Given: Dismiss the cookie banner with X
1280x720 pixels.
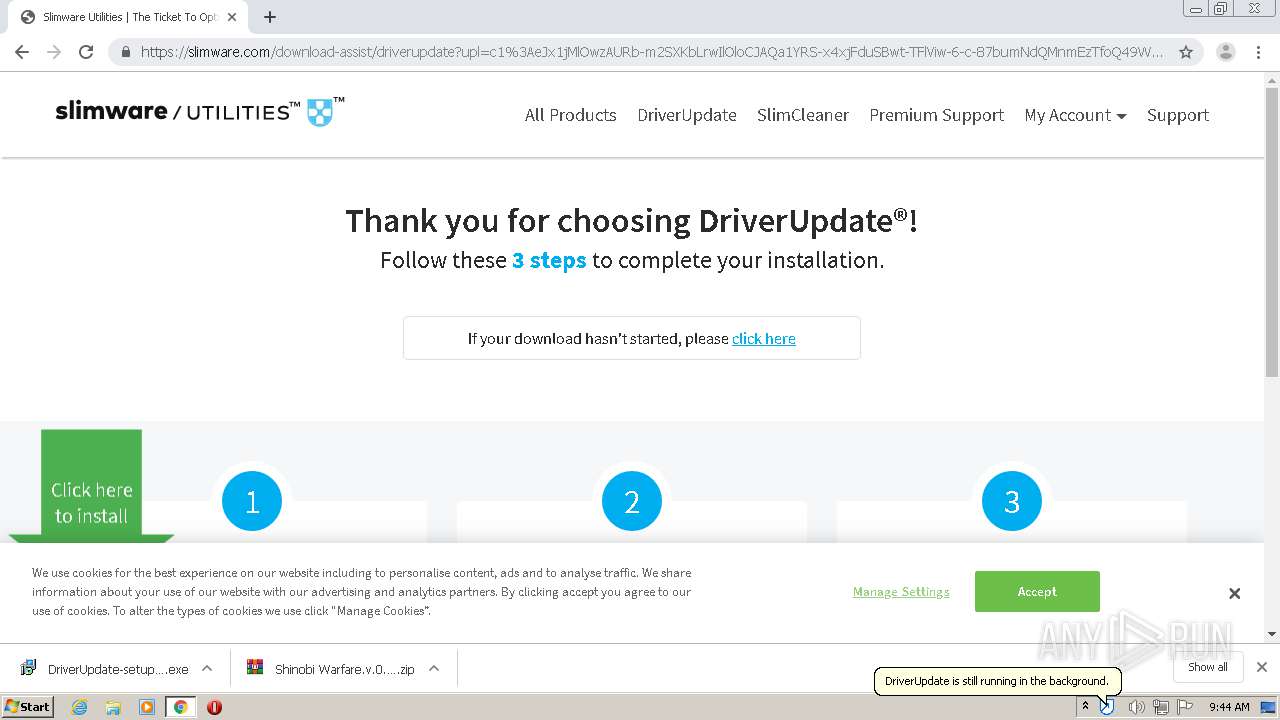Looking at the screenshot, I should point(1235,593).
